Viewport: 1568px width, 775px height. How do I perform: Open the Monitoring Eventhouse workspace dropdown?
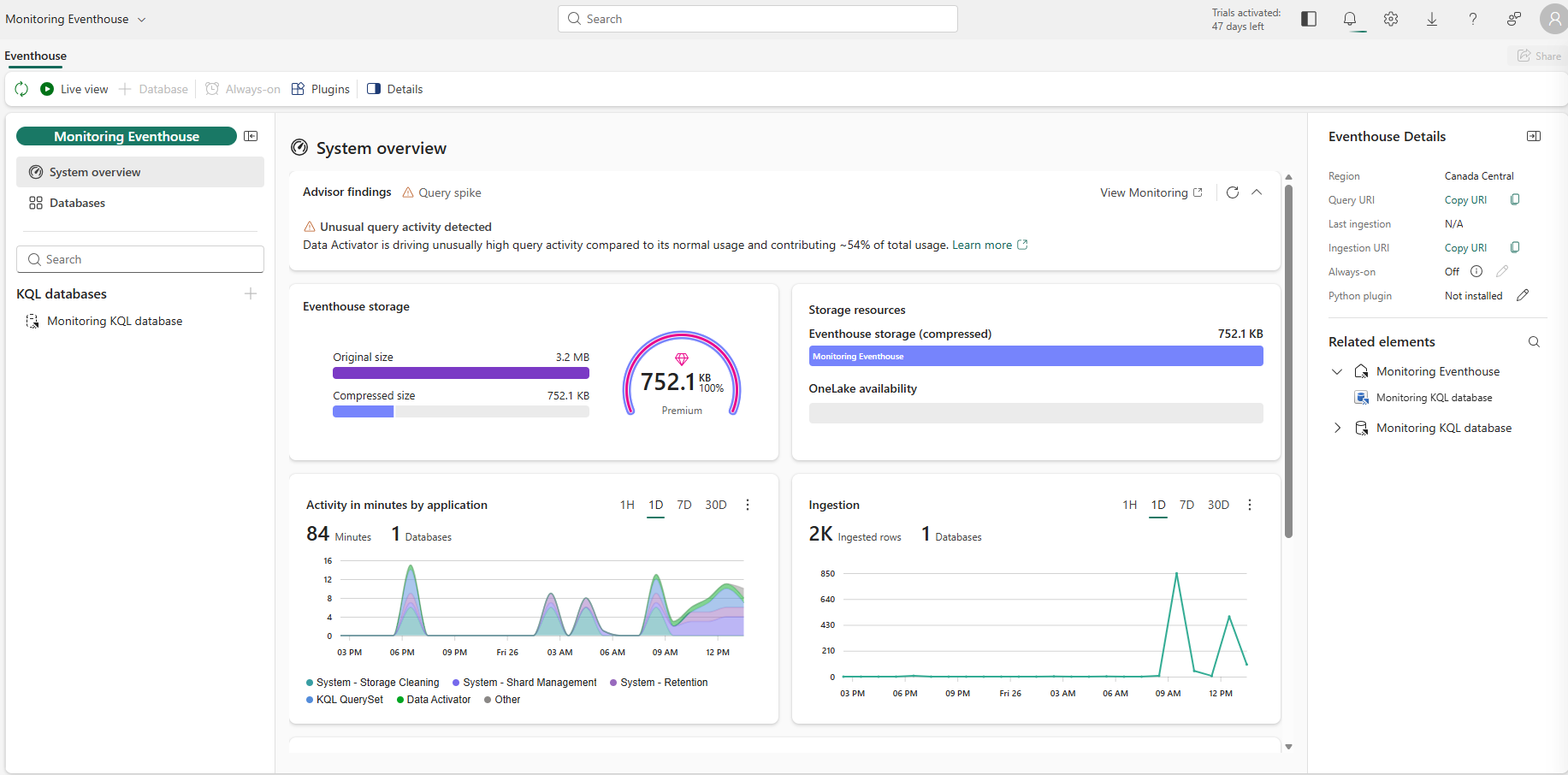pyautogui.click(x=75, y=19)
